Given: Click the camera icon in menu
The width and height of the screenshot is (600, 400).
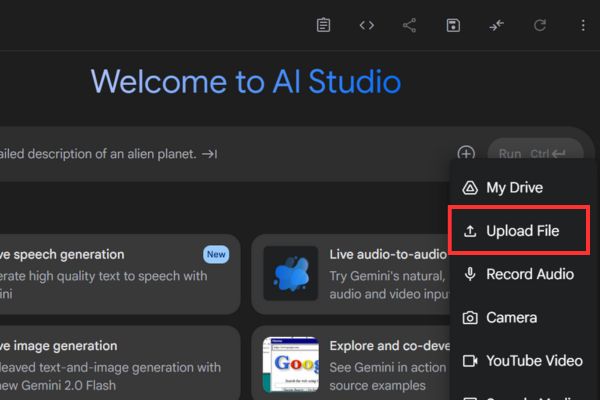Looking at the screenshot, I should pos(470,318).
